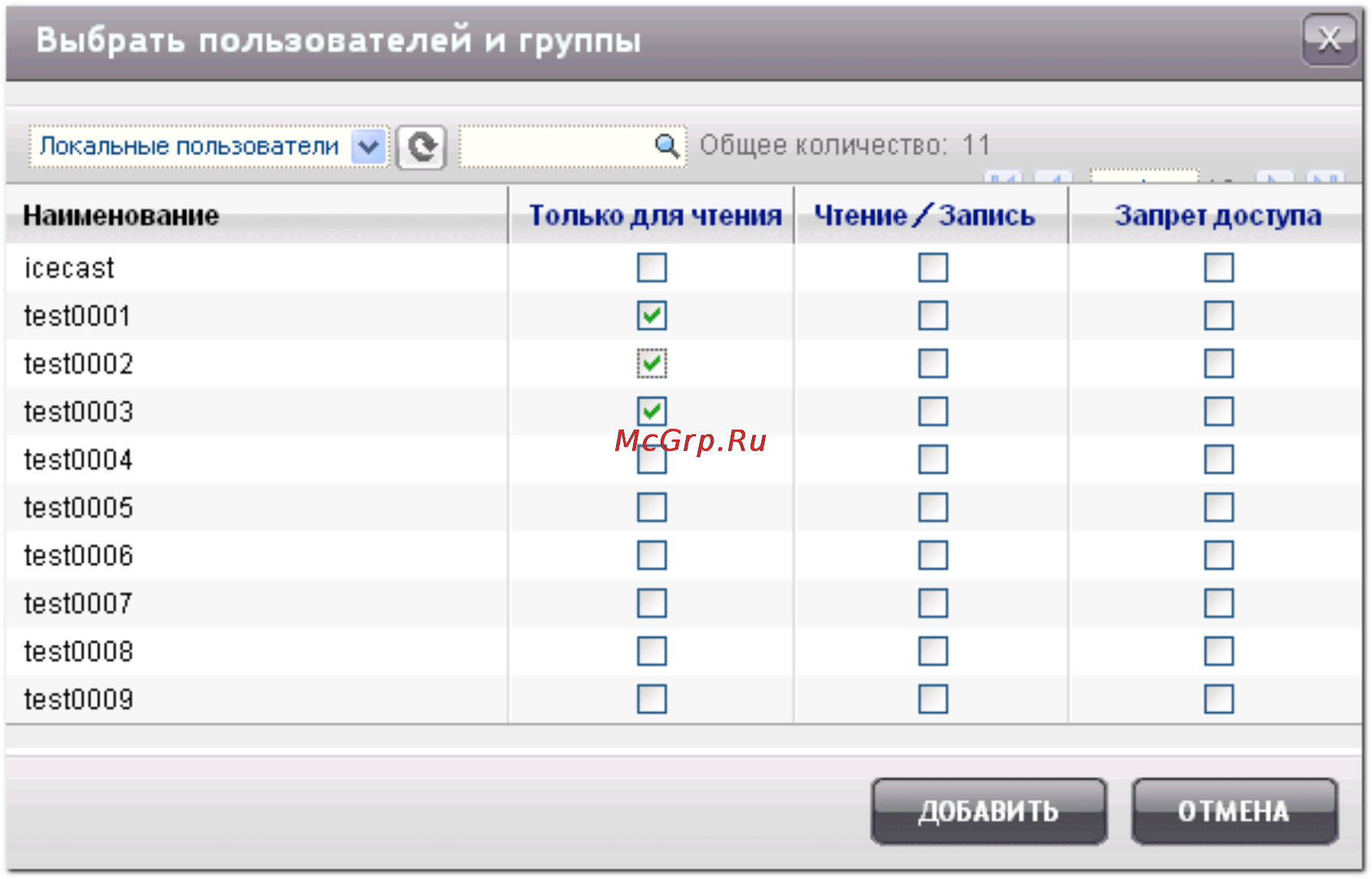Deny access for test0001

[x=1219, y=316]
